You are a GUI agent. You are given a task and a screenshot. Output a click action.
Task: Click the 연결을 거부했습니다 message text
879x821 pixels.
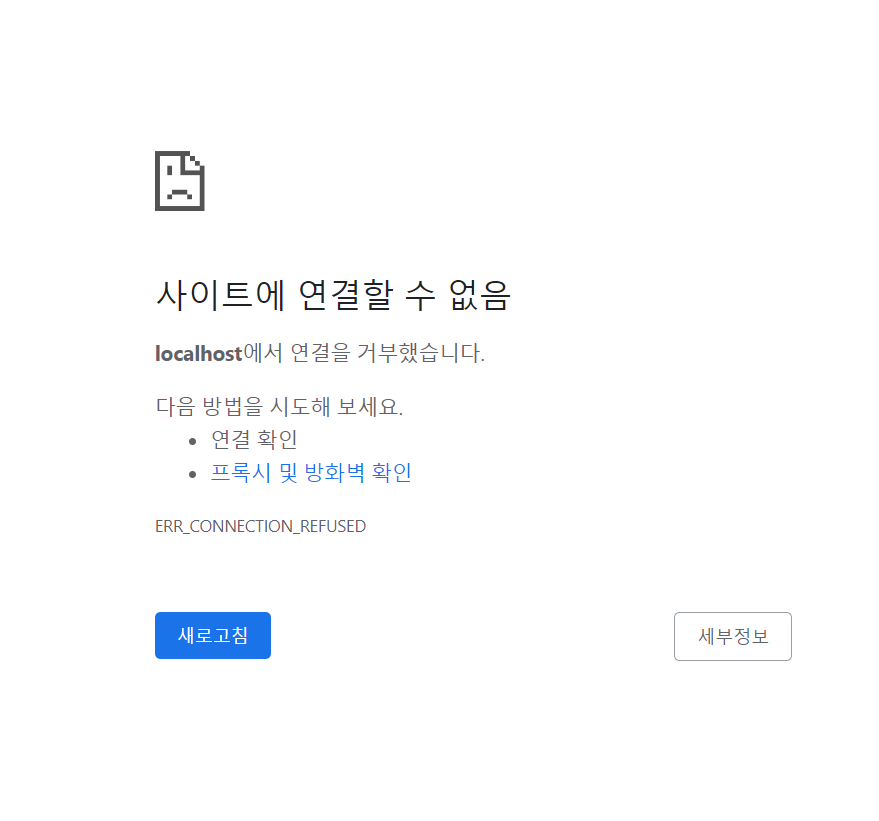pos(387,353)
